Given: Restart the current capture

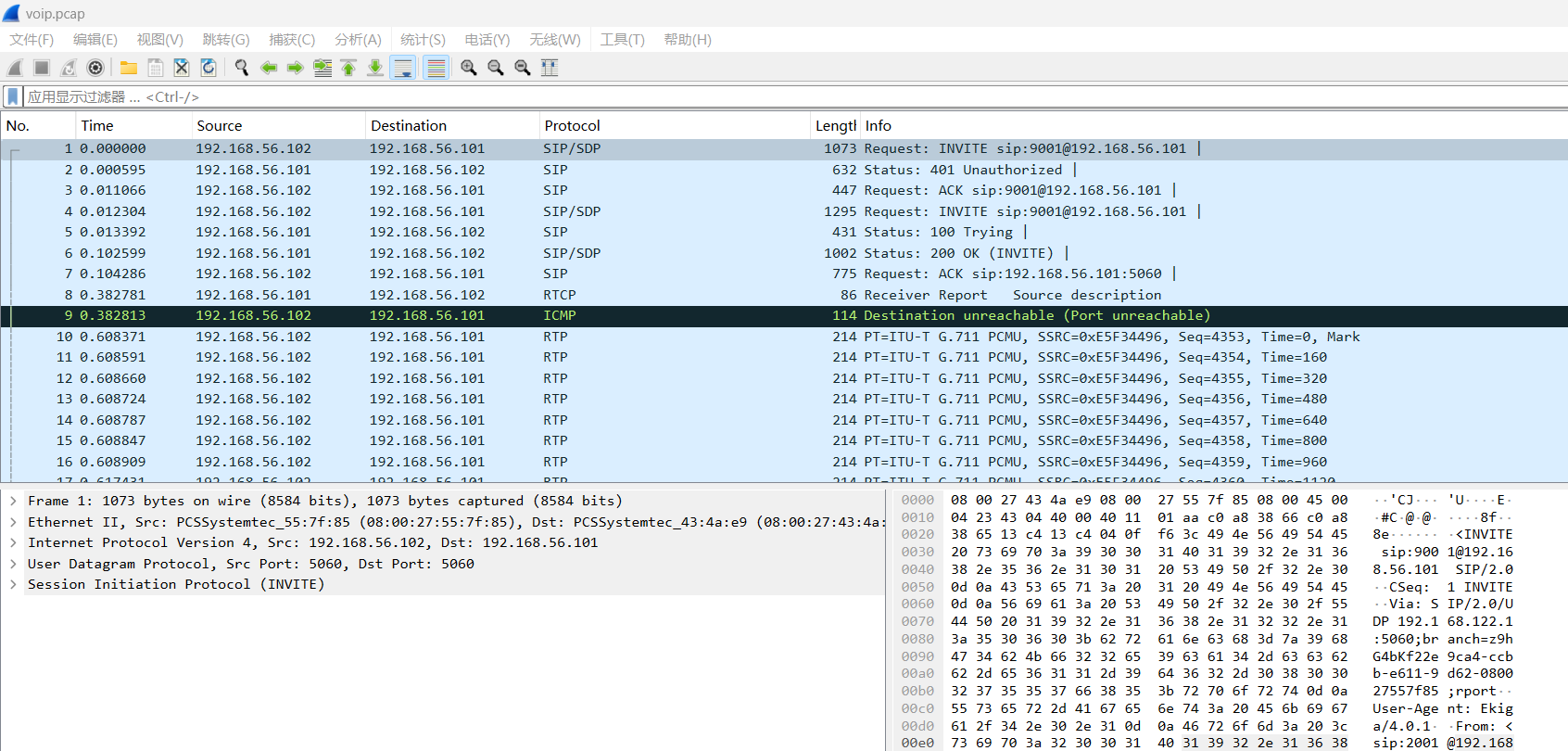Looking at the screenshot, I should point(69,68).
